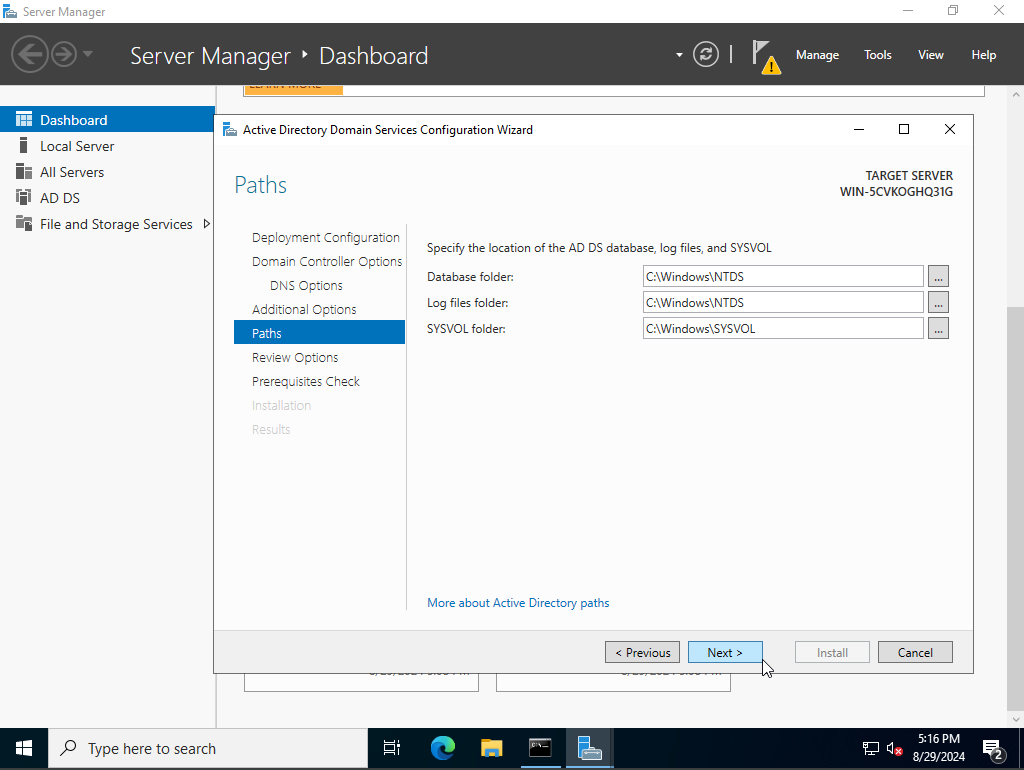
Task: Expand the File and Storage Services arrow
Action: click(x=206, y=224)
